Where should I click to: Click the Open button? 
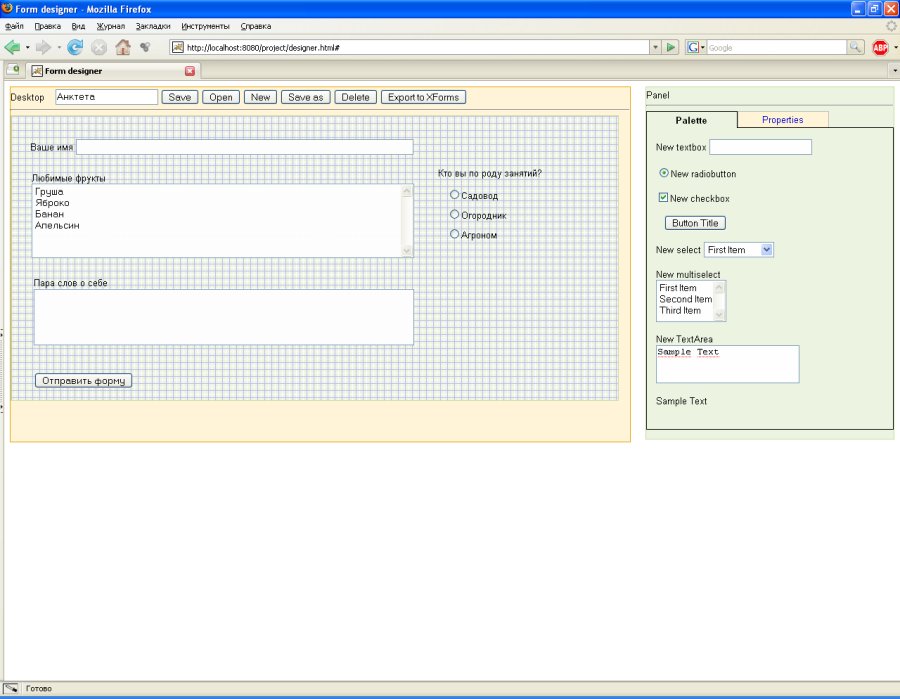coord(220,97)
